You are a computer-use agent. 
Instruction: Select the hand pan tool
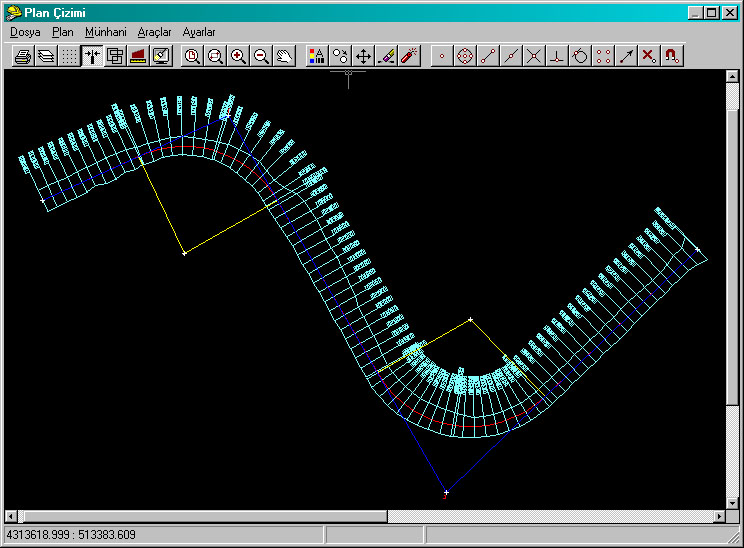(x=284, y=56)
